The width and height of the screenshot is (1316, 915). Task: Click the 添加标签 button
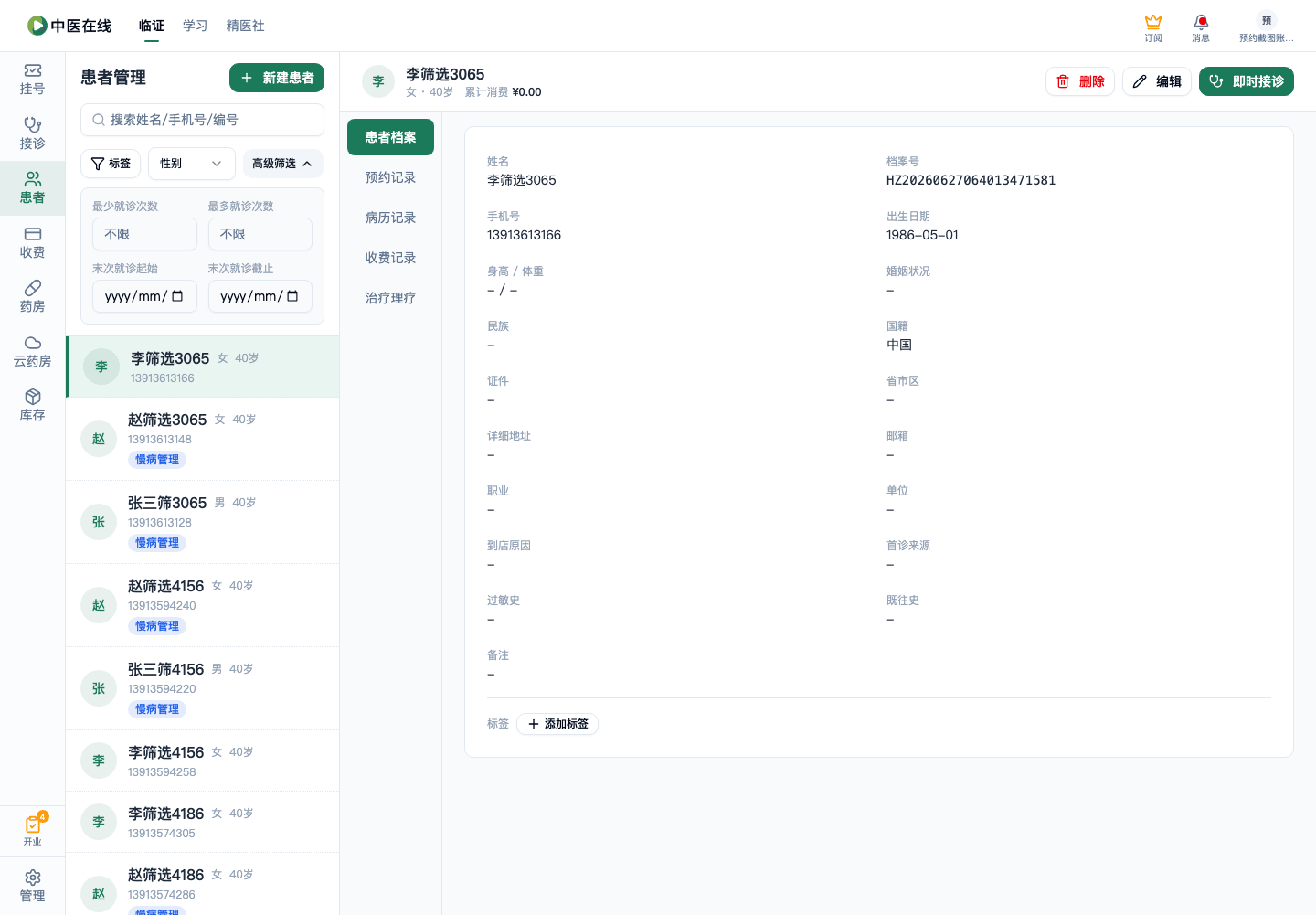[557, 724]
